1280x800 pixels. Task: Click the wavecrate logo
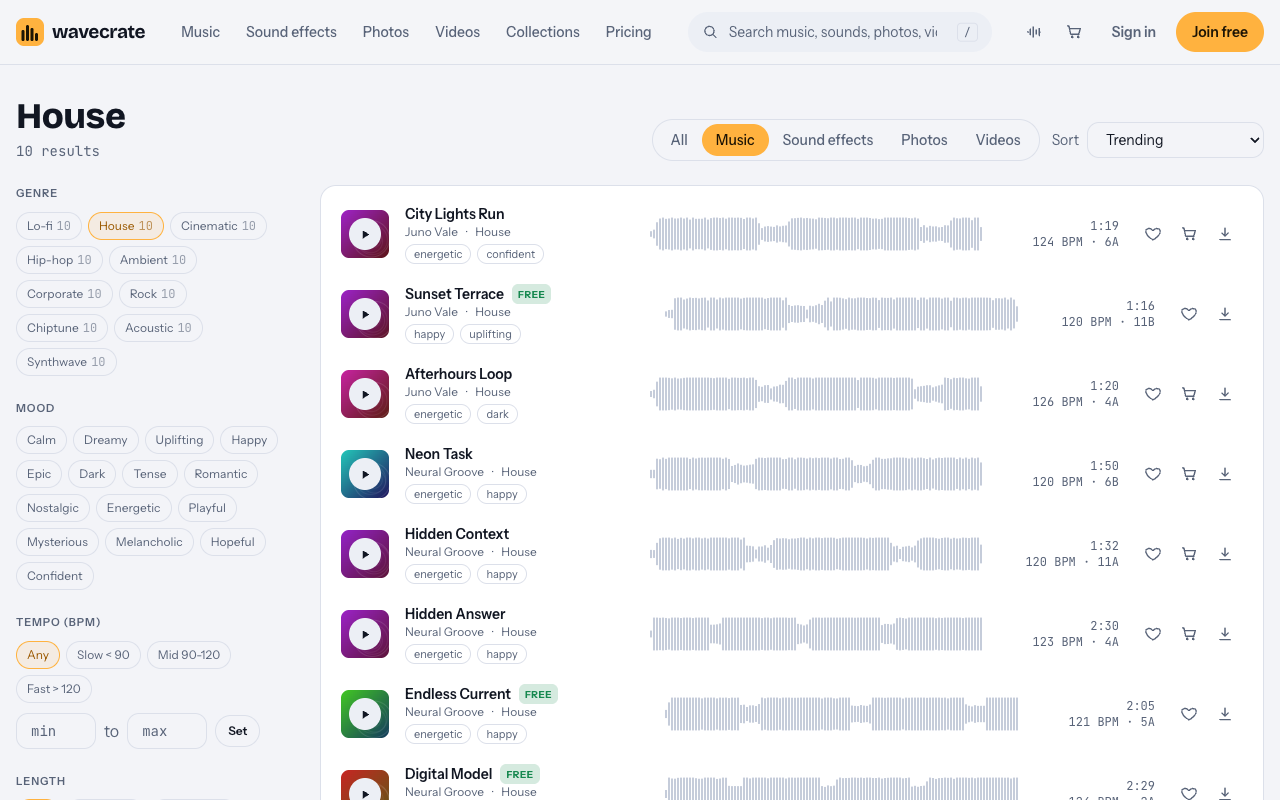coord(81,32)
